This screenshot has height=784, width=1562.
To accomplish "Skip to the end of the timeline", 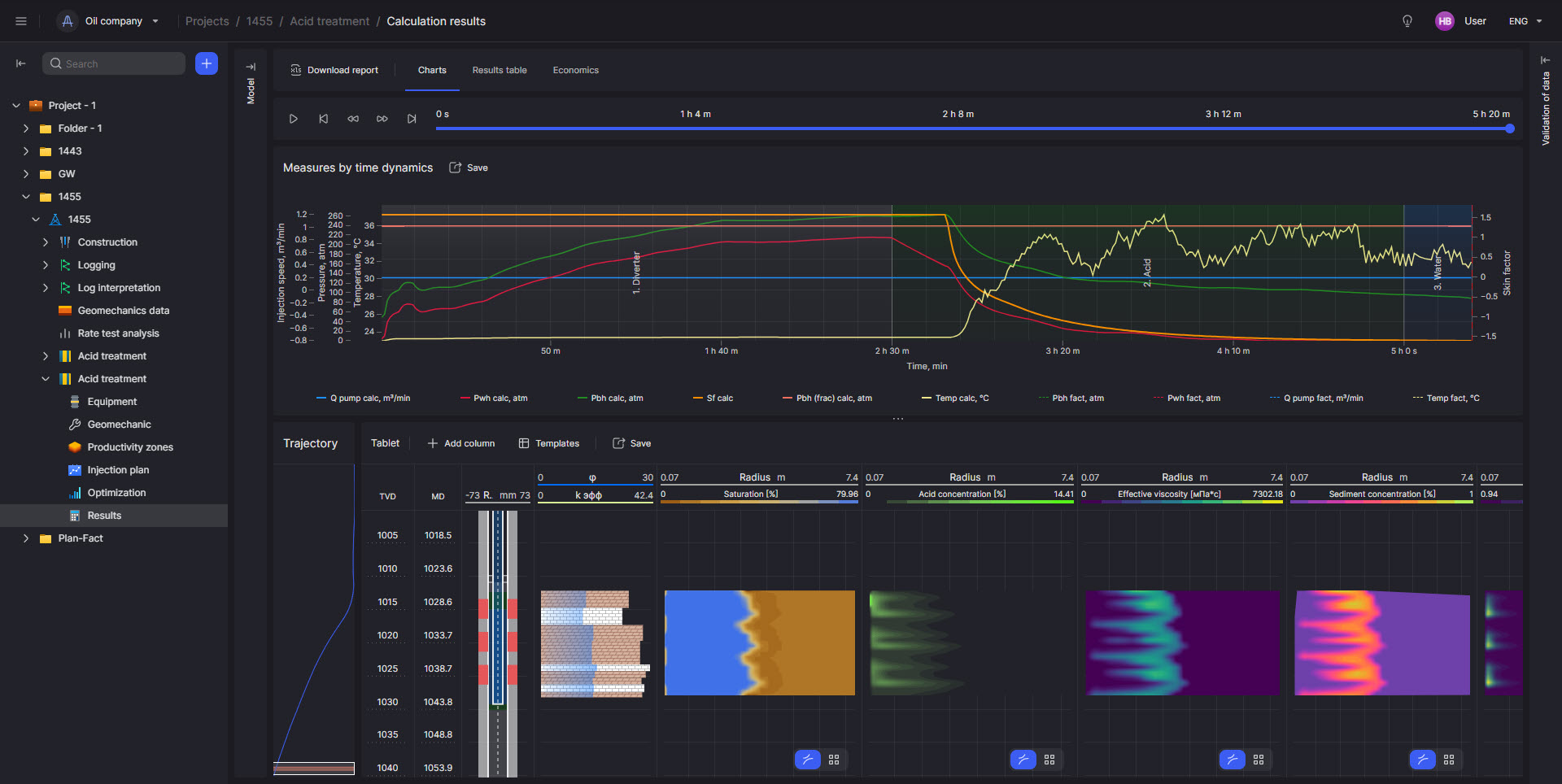I will 412,119.
